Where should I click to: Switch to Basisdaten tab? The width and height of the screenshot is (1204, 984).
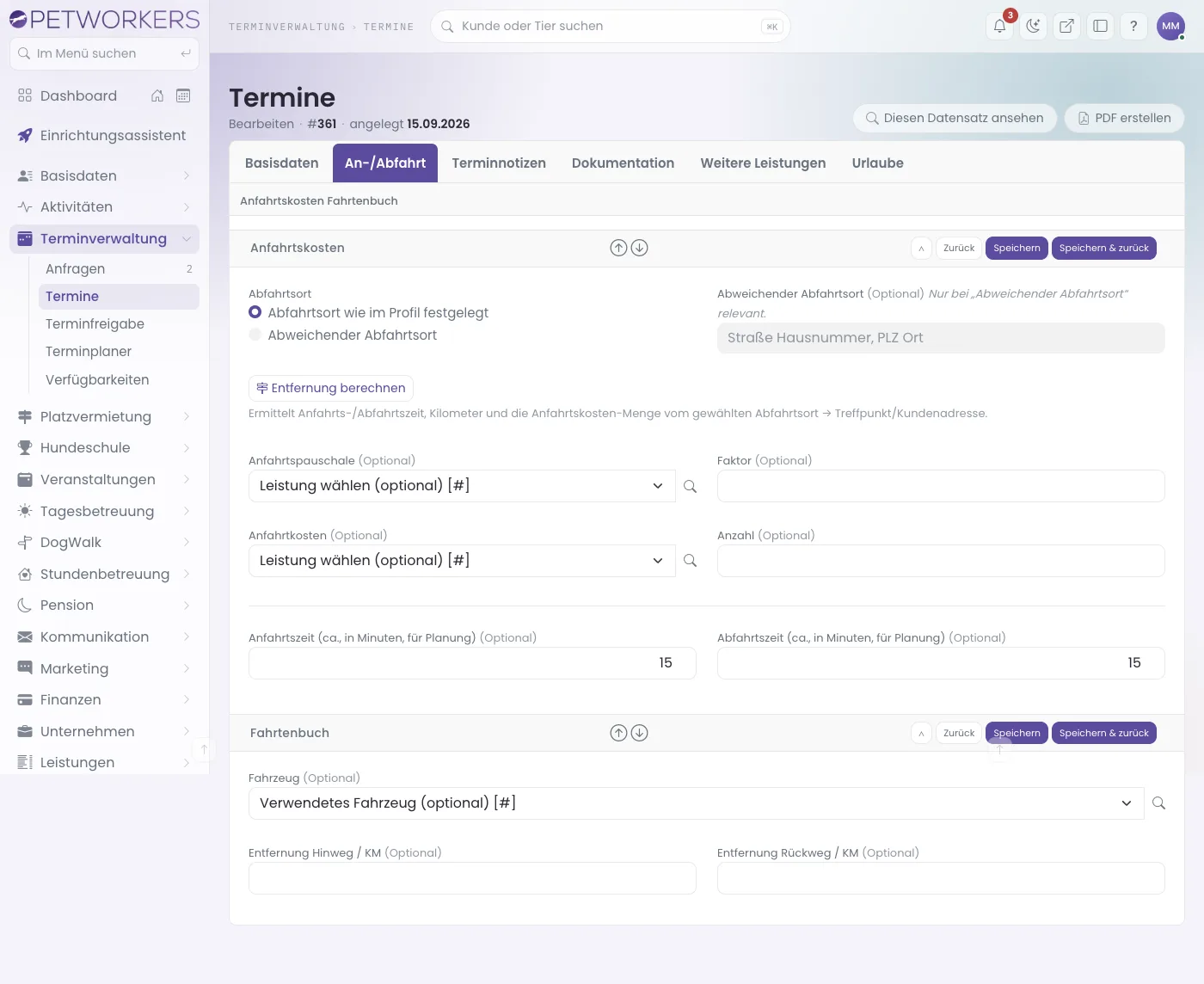coord(281,163)
